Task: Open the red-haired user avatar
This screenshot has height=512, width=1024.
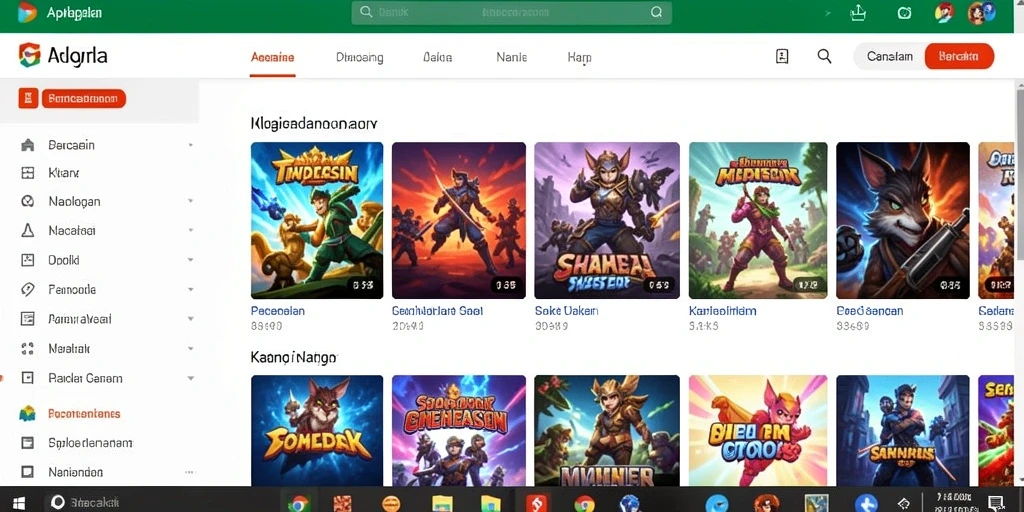Action: tap(944, 12)
